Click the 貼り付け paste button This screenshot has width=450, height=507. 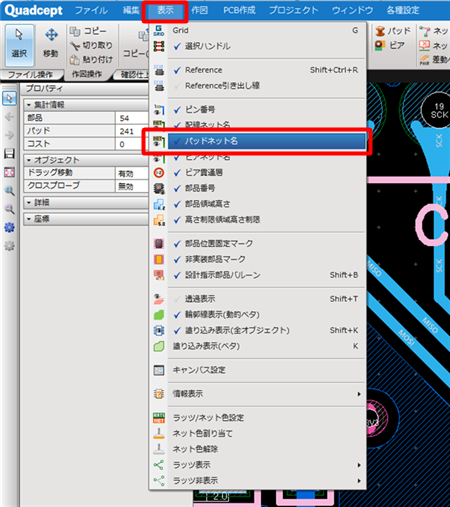point(91,60)
